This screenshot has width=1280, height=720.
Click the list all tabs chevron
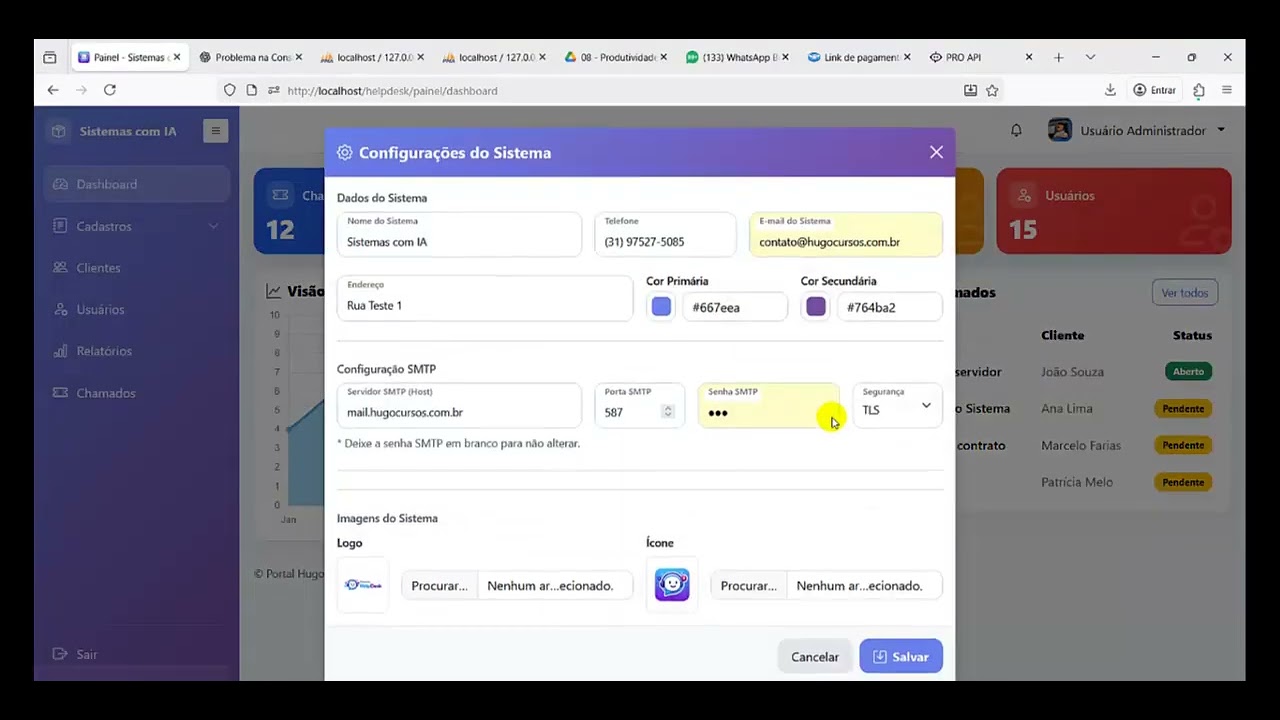[x=1090, y=57]
